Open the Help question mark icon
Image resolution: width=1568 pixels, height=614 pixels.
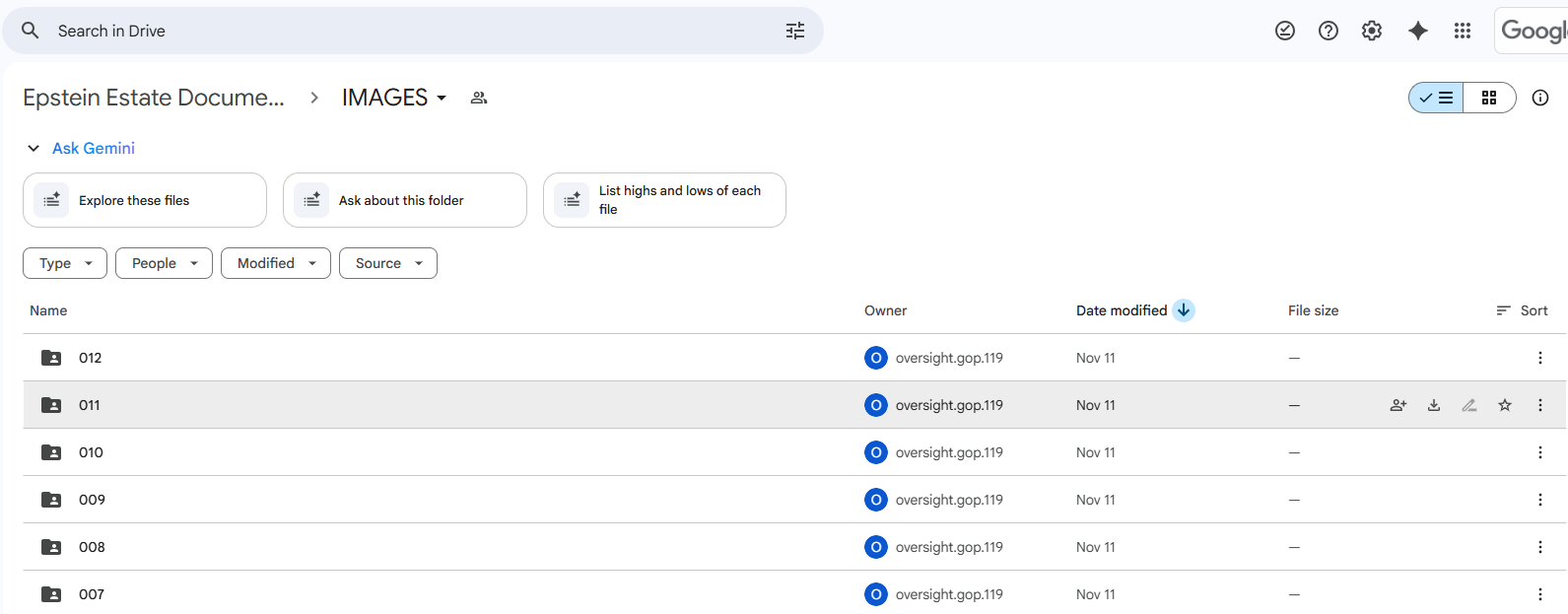pyautogui.click(x=1329, y=31)
